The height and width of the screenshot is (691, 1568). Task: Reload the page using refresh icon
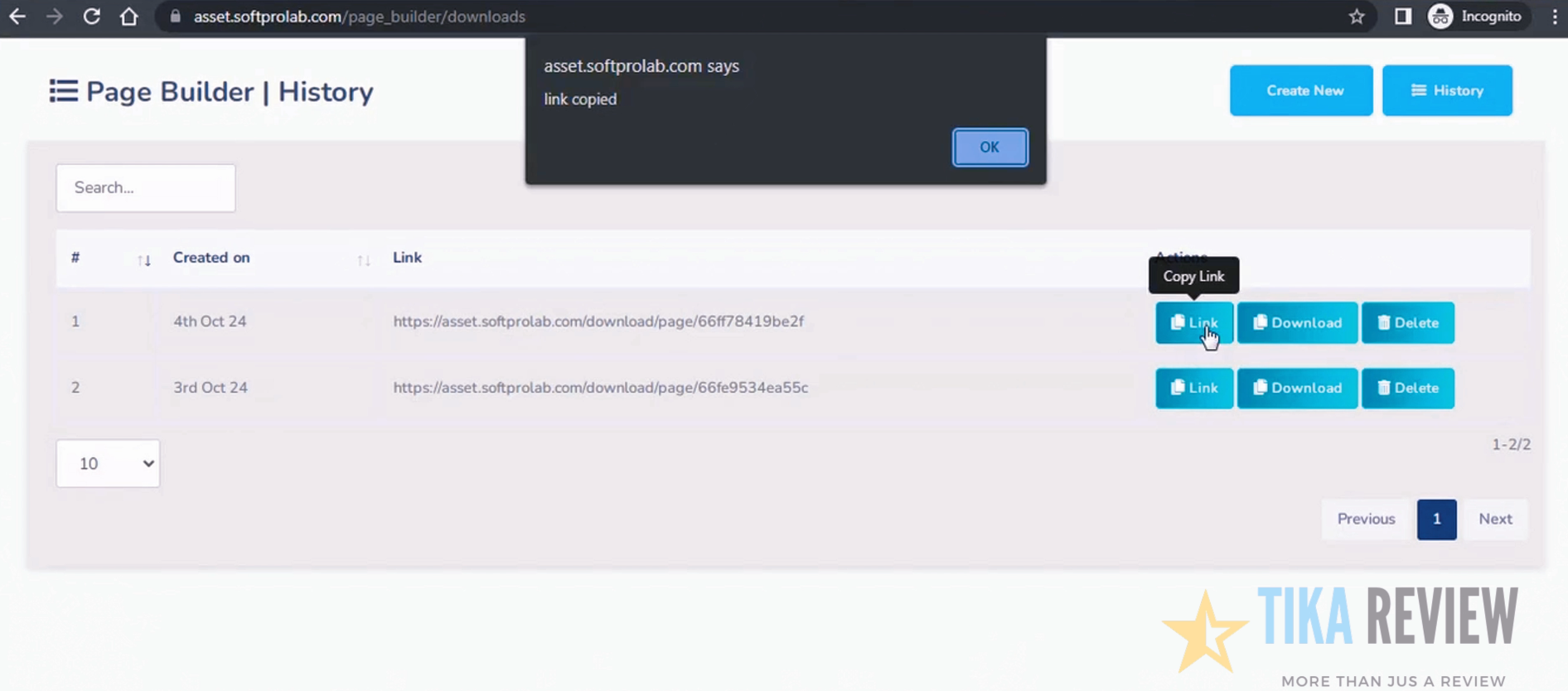92,17
